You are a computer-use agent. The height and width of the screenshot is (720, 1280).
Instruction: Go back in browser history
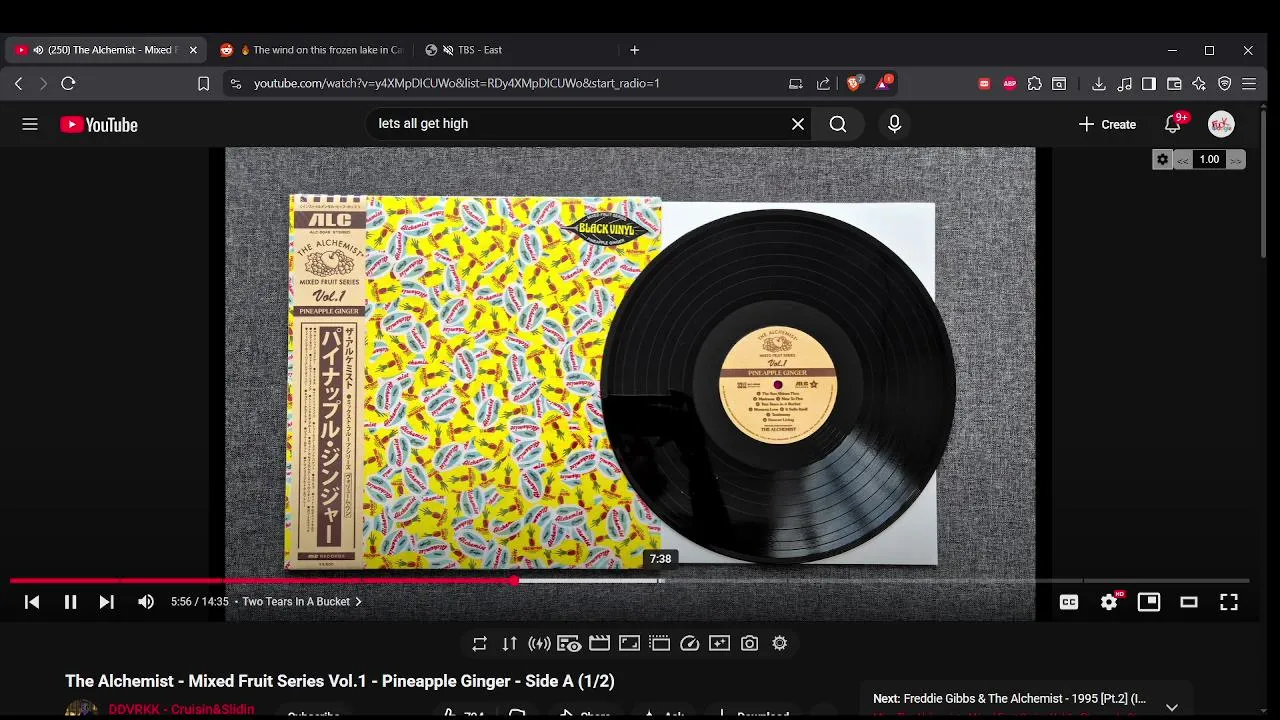tap(18, 84)
